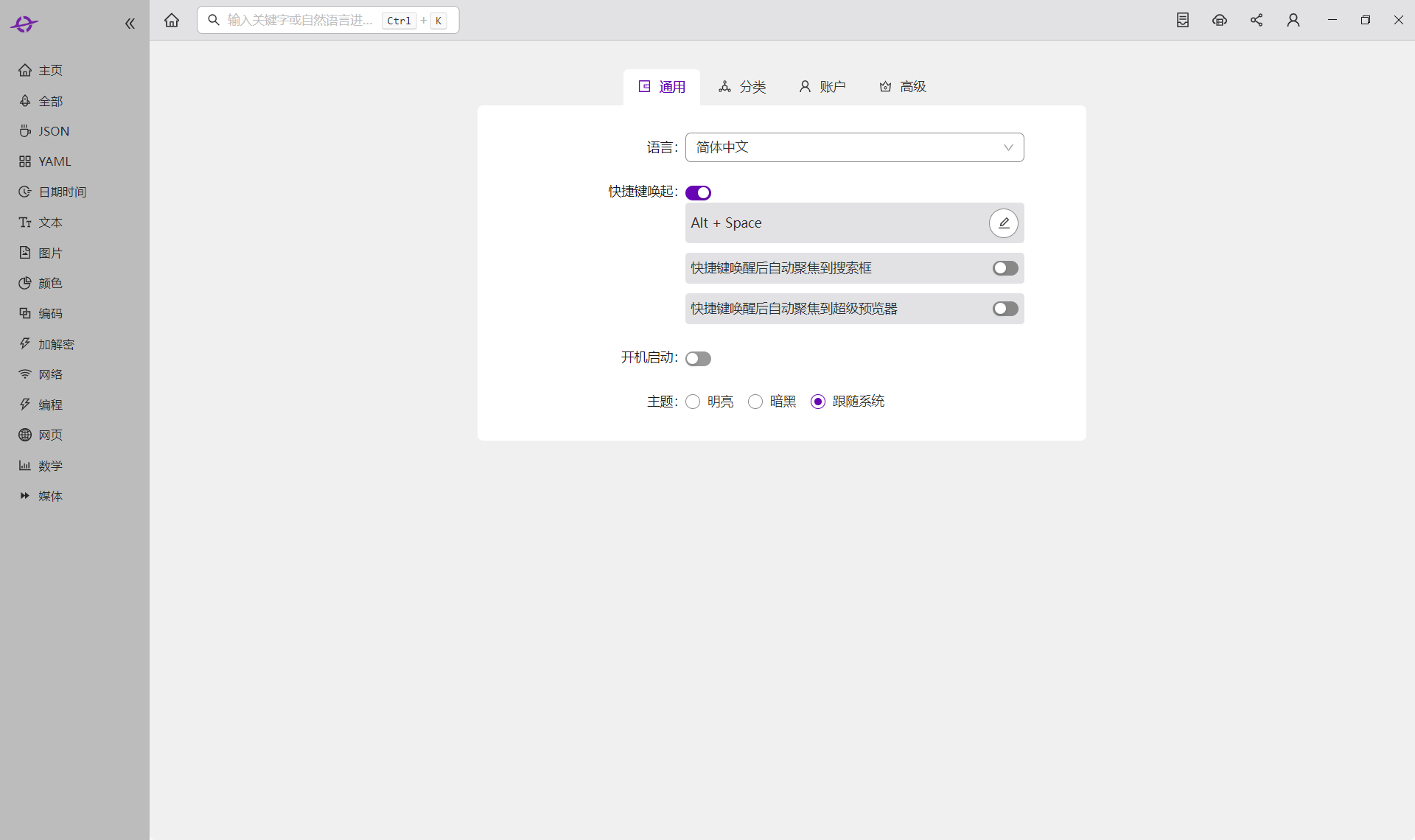Enable auto focus to 超级预览器 toggle

tap(1005, 309)
